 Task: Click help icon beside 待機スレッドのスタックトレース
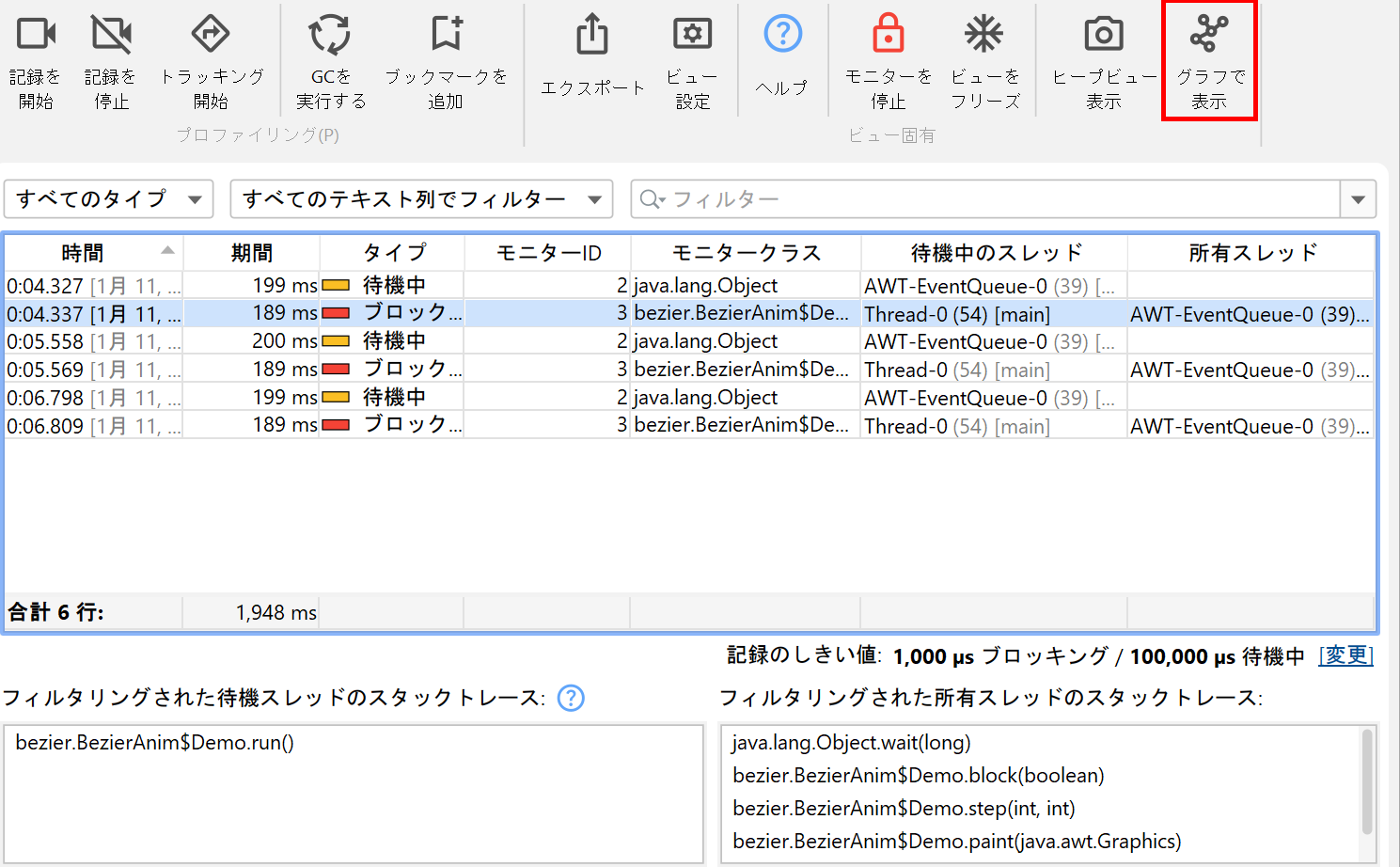pyautogui.click(x=571, y=698)
